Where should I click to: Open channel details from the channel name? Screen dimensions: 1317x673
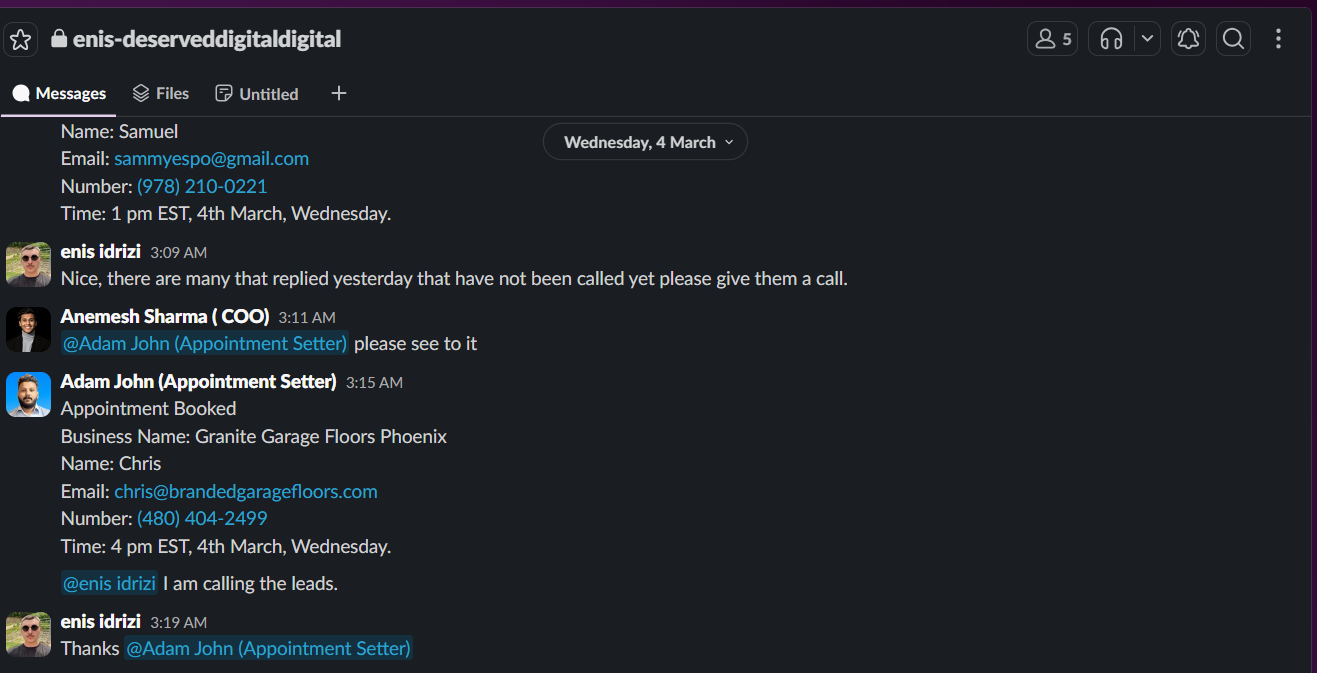(x=206, y=39)
